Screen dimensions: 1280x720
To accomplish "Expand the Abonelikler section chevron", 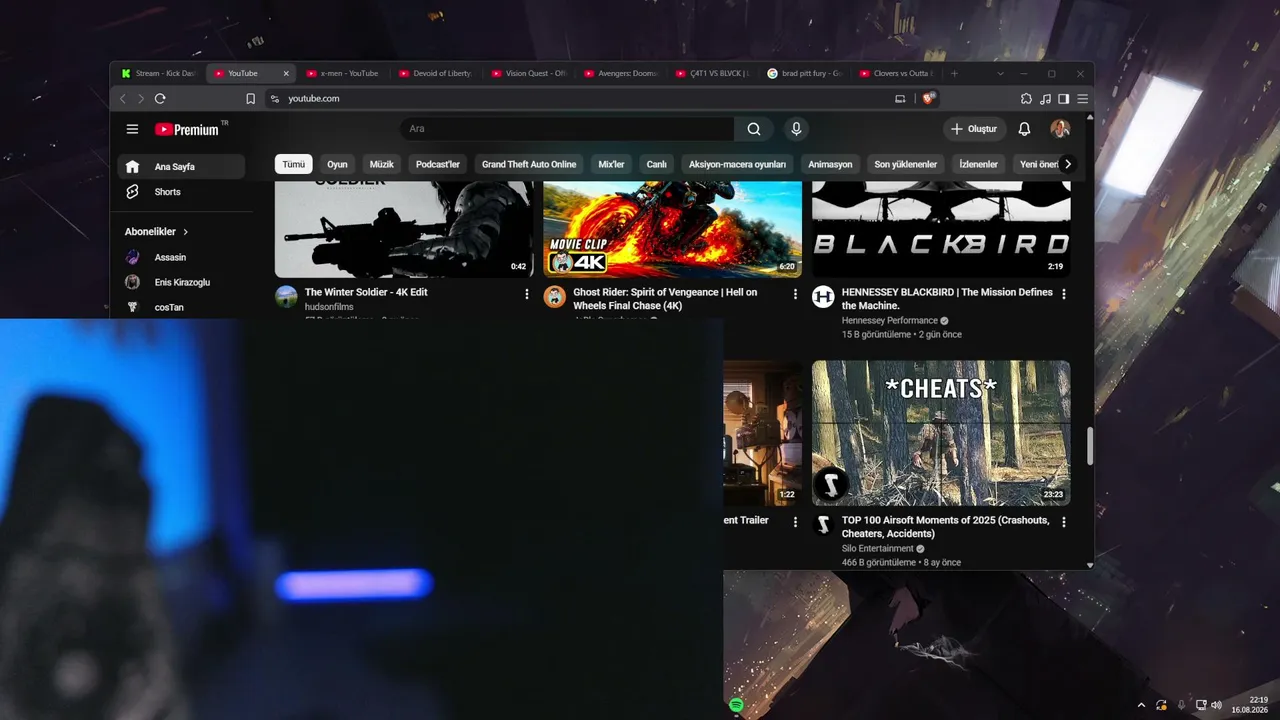I will pos(185,232).
